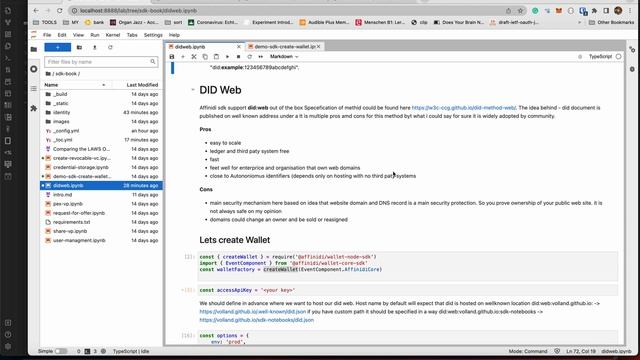Click the sdk-book breadcrumb path
Image resolution: width=640 pixels, height=360 pixels.
pos(66,74)
